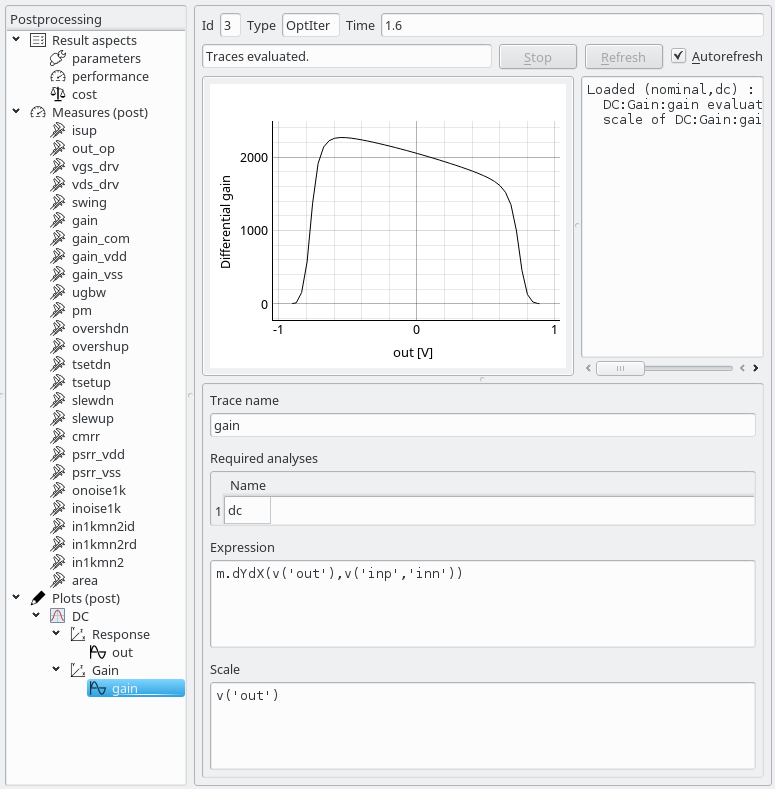Collapse the Measures (post) section
Screen dimensions: 775x789
pyautogui.click(x=17, y=113)
